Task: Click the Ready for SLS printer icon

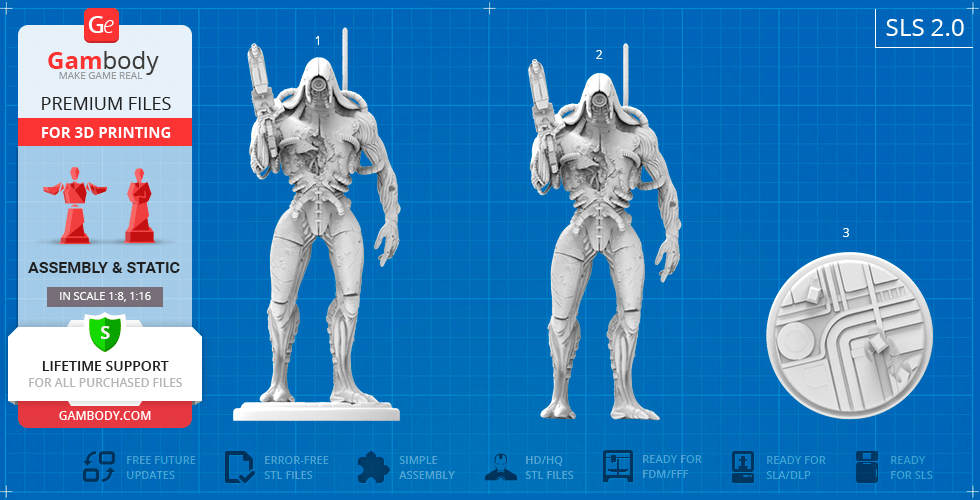Action: pyautogui.click(x=867, y=467)
